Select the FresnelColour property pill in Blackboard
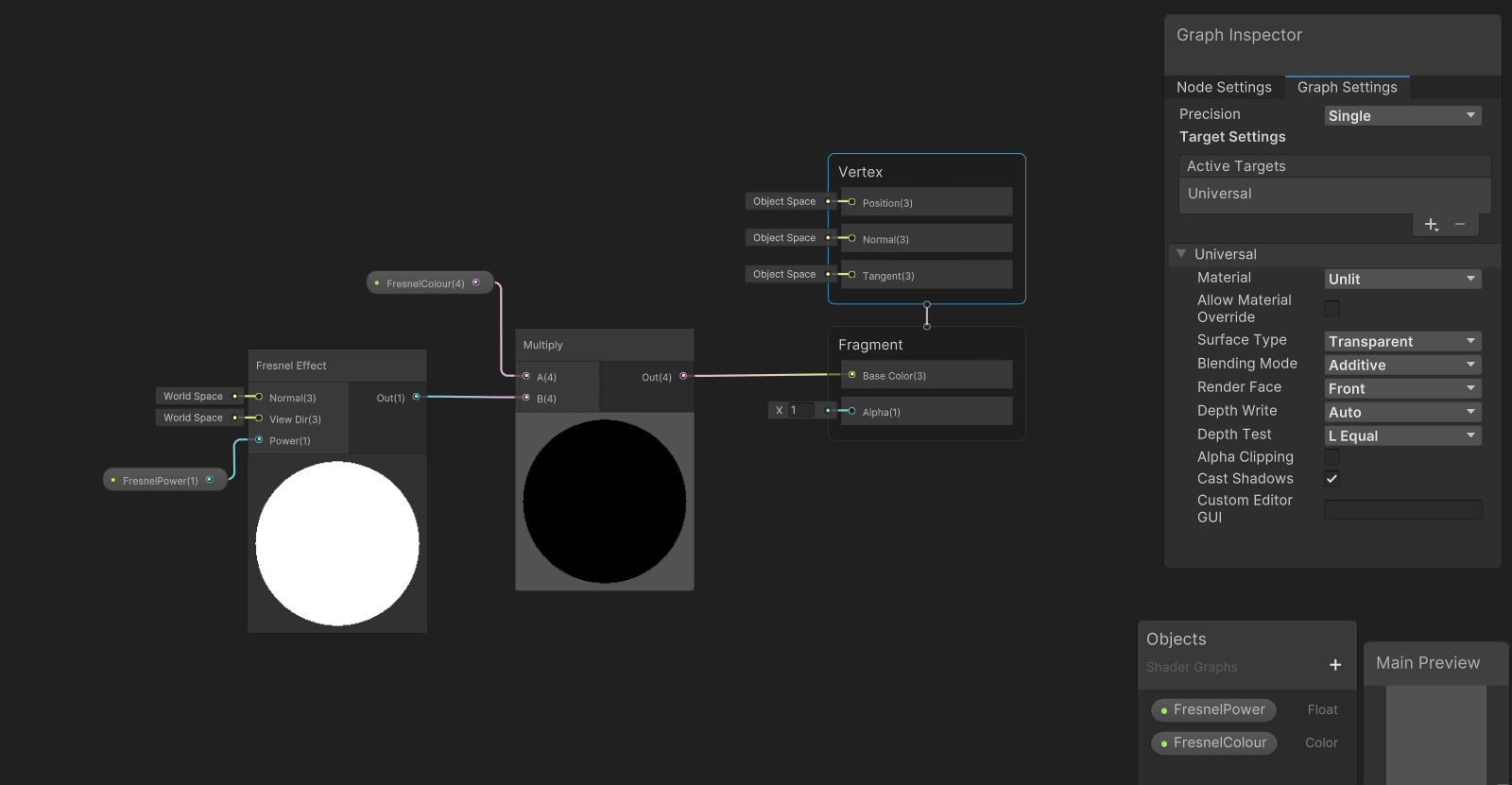1512x785 pixels. click(x=1214, y=742)
